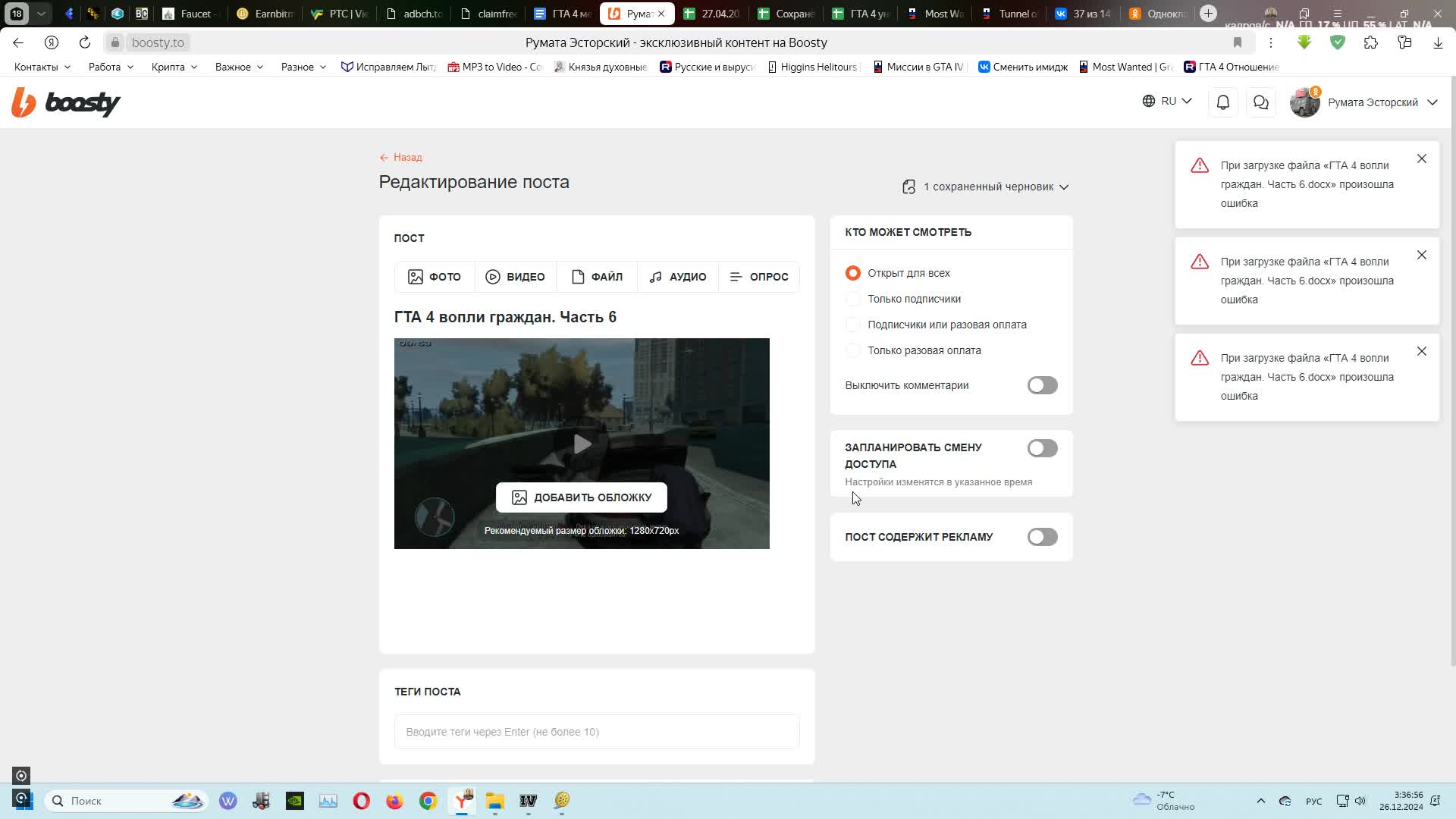
Task: Add a video with ВИДЕО tab
Action: point(516,277)
